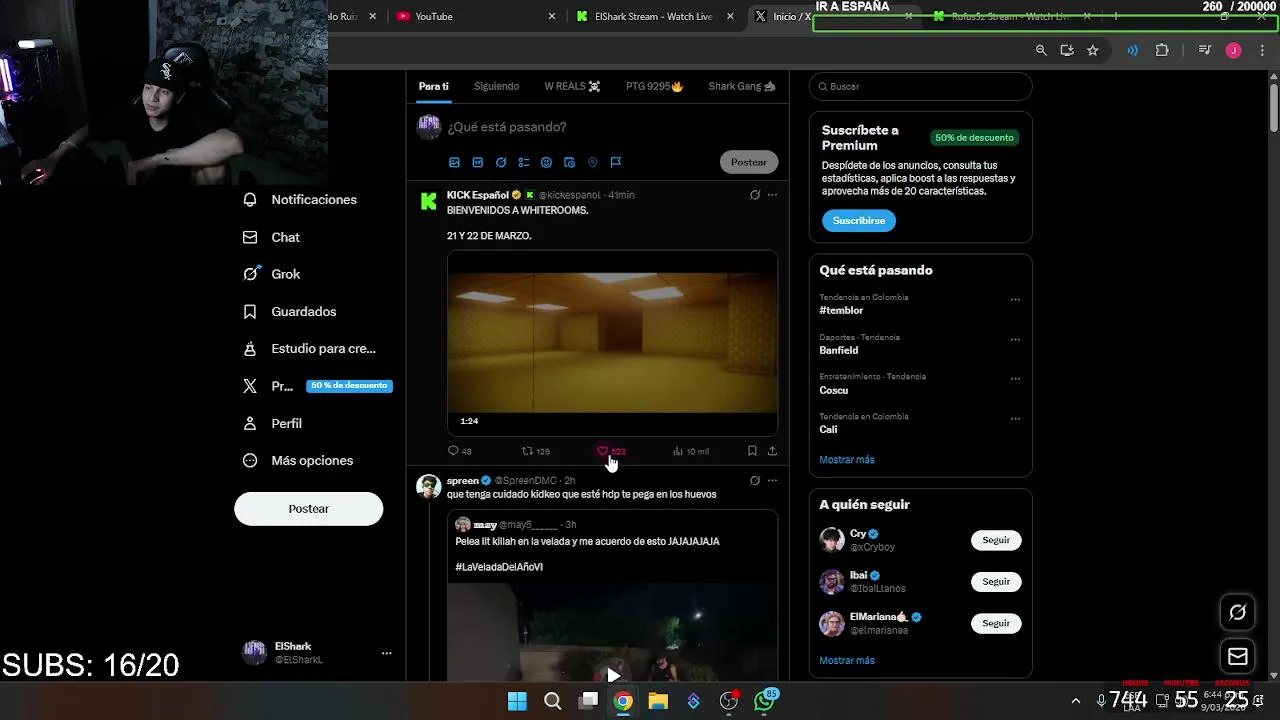Image resolution: width=1280 pixels, height=720 pixels.
Task: Click Grok explain icon on KICK Español post
Action: [x=755, y=195]
